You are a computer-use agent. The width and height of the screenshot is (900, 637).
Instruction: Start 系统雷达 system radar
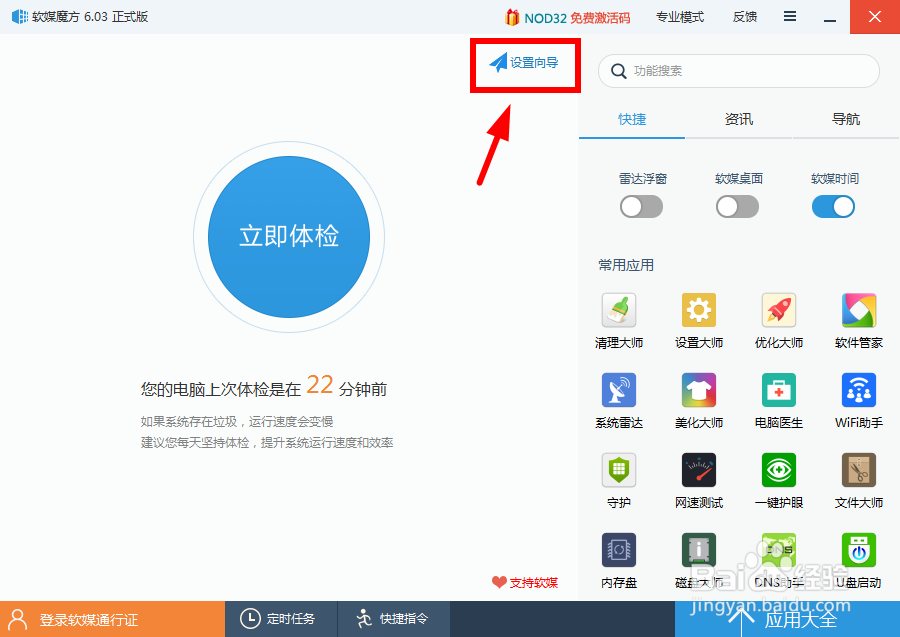pos(618,400)
